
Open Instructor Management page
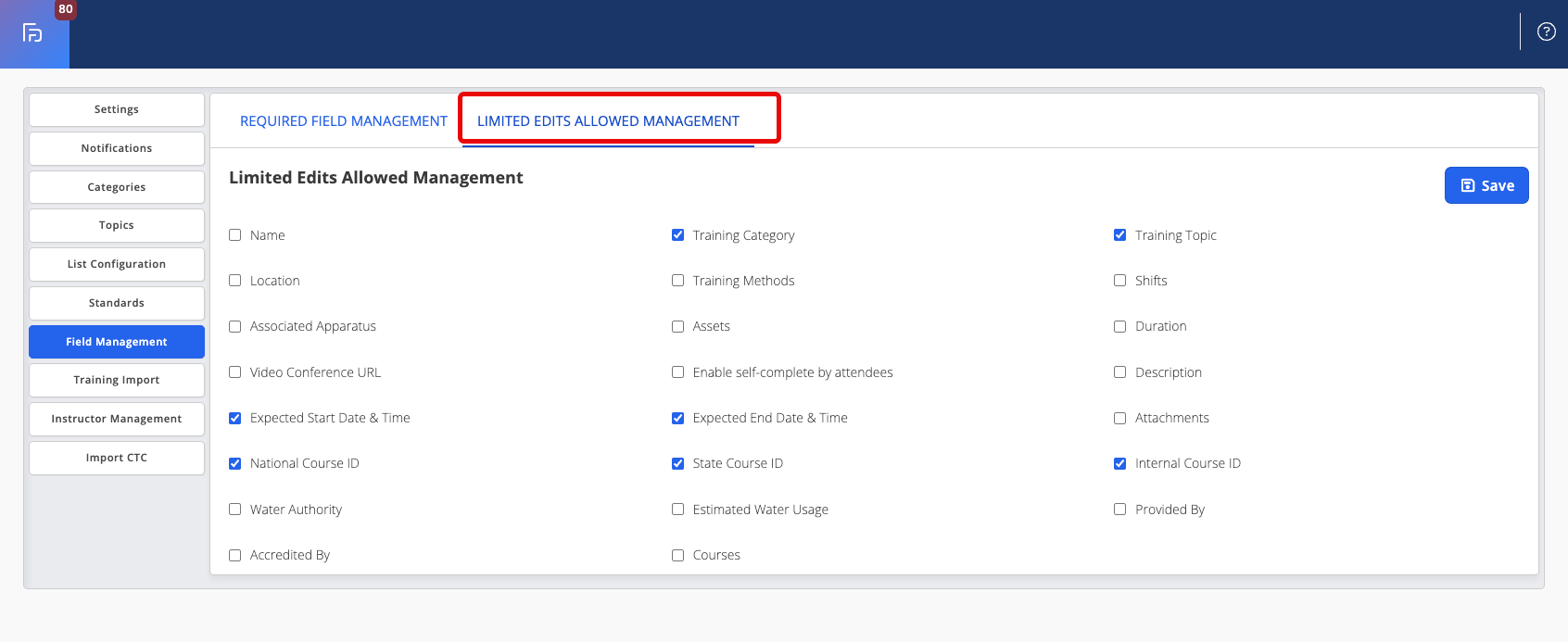point(117,419)
